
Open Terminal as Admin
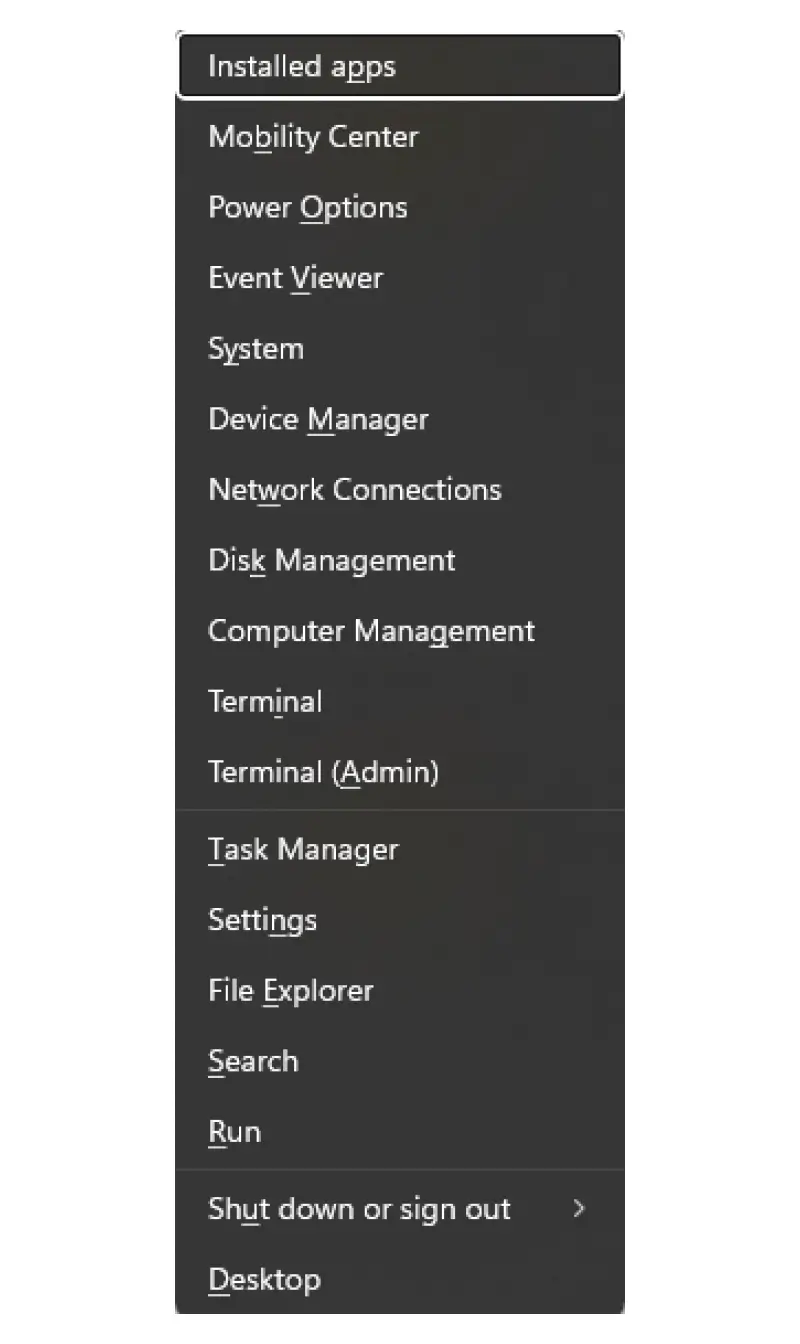point(324,772)
